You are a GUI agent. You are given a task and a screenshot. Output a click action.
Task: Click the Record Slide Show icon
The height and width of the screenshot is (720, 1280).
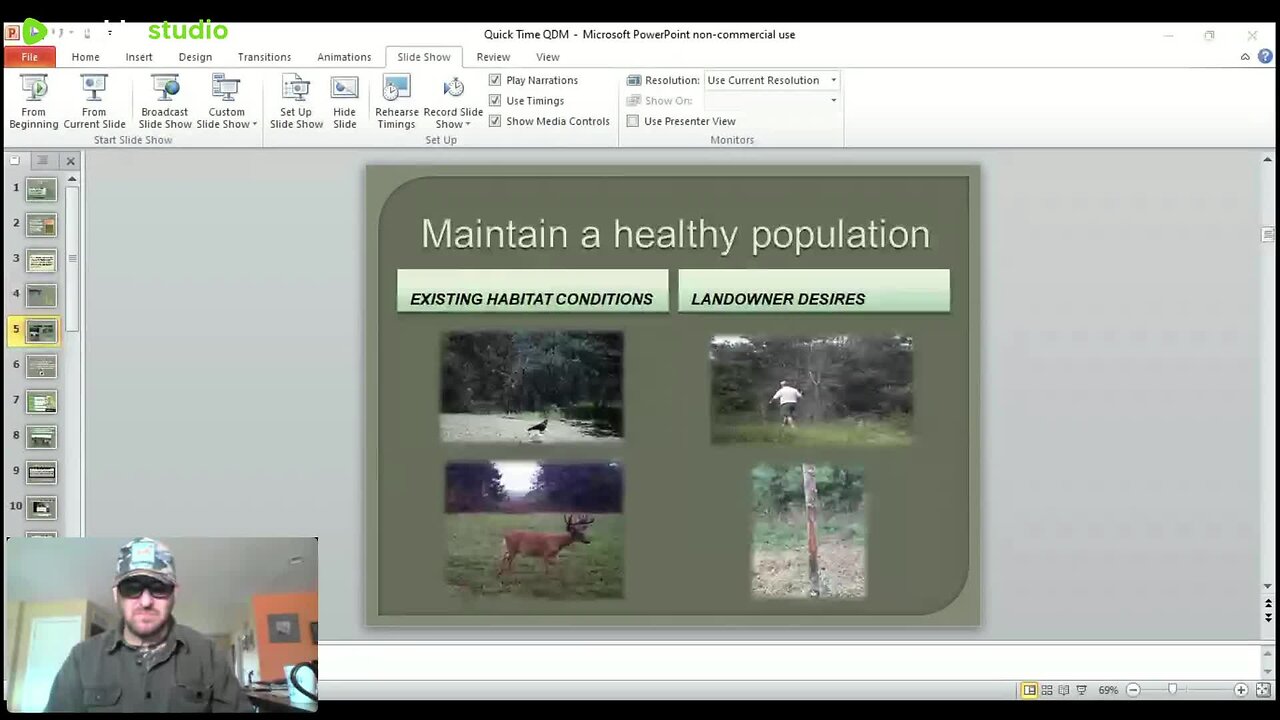pos(453,90)
